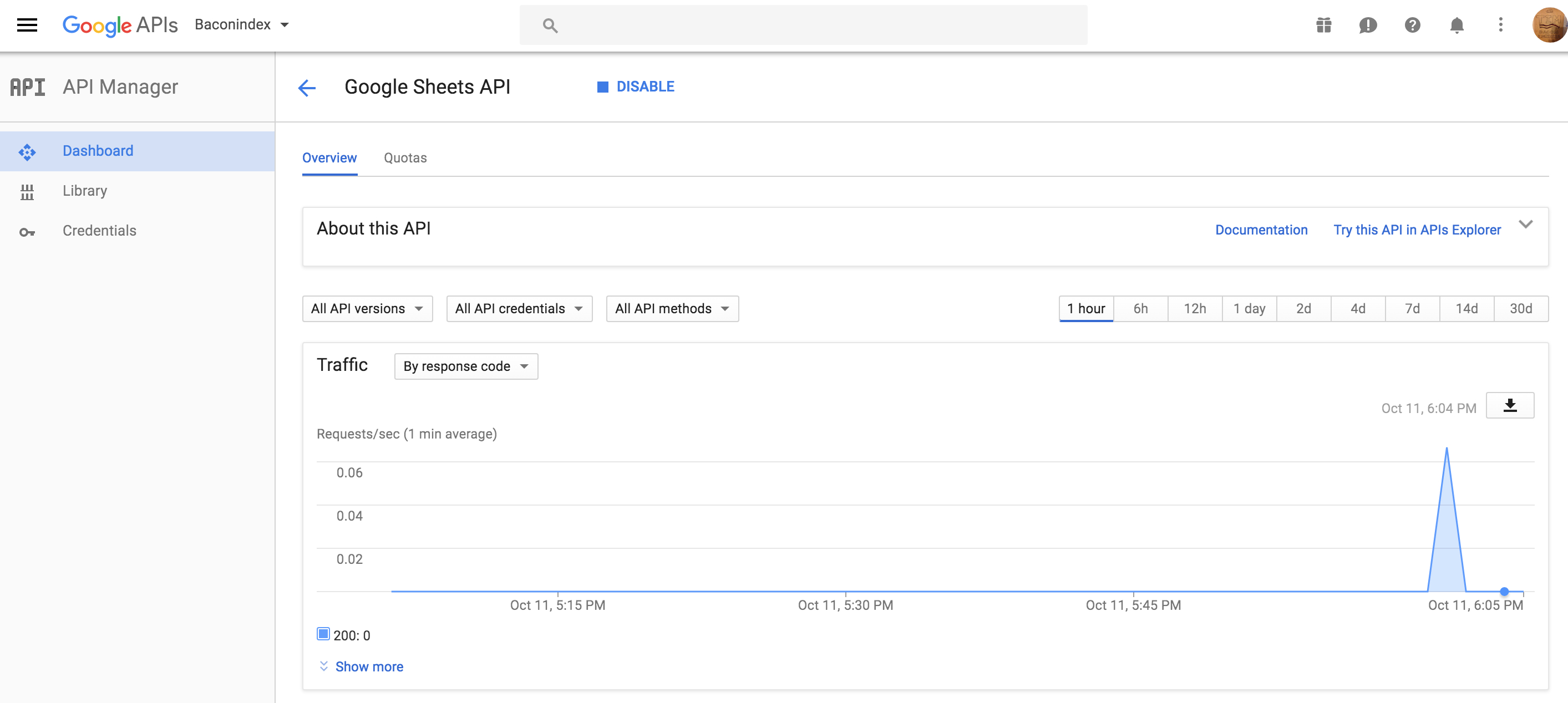The width and height of the screenshot is (1568, 703).
Task: Click into the top search field
Action: click(804, 25)
